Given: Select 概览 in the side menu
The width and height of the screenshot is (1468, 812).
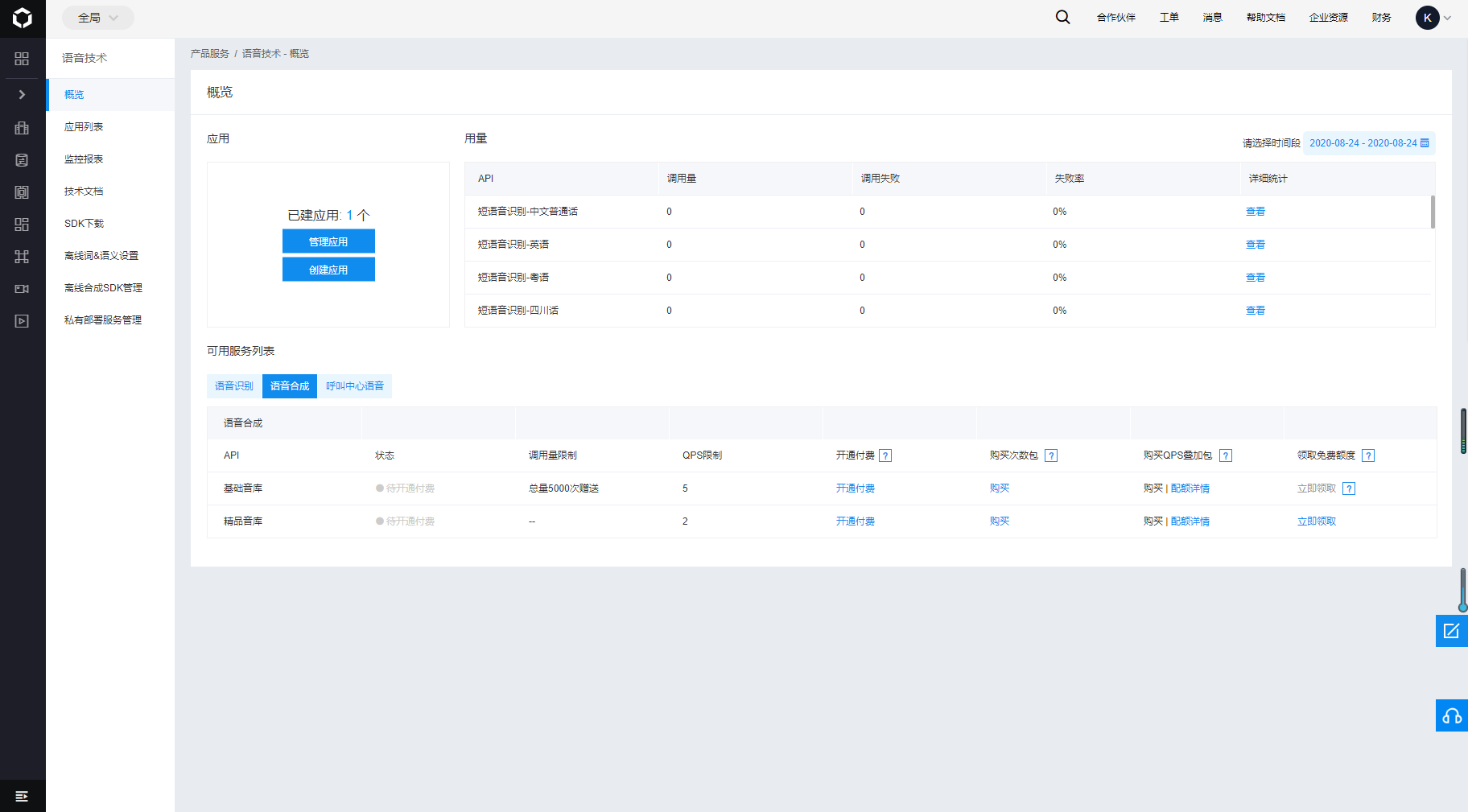Looking at the screenshot, I should coord(111,95).
